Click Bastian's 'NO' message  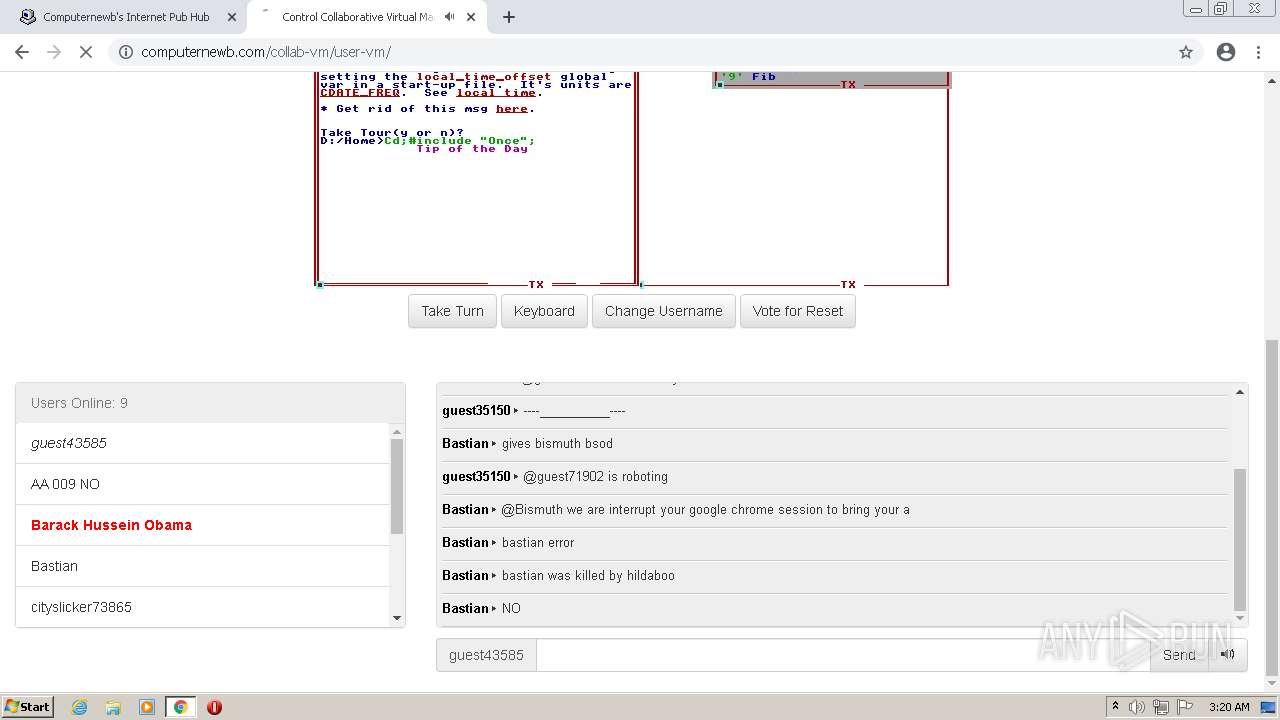point(511,609)
